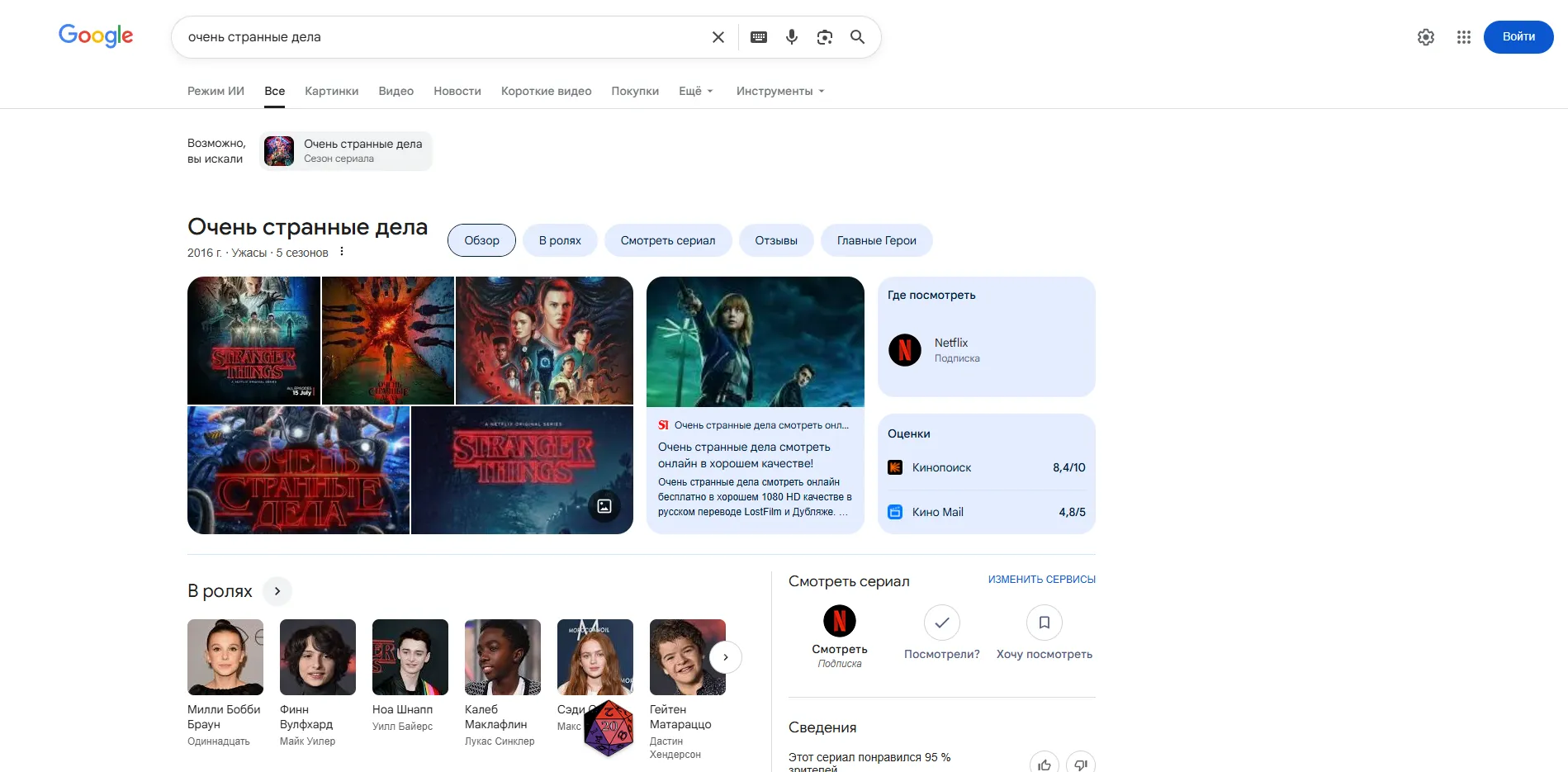Image resolution: width=1568 pixels, height=772 pixels.
Task: Select the Netflix icon under Где посмотреть
Action: pyautogui.click(x=904, y=350)
